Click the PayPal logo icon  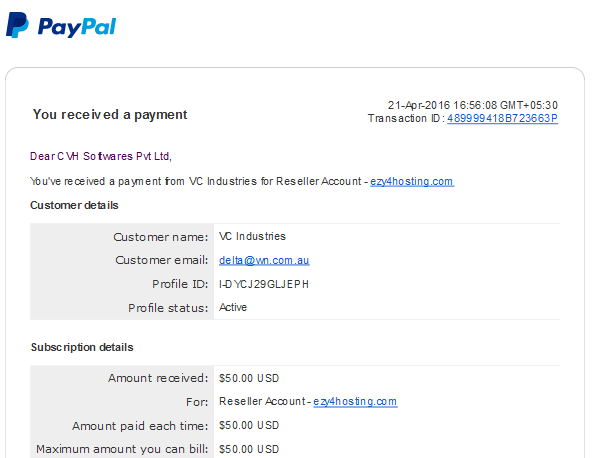point(17,25)
